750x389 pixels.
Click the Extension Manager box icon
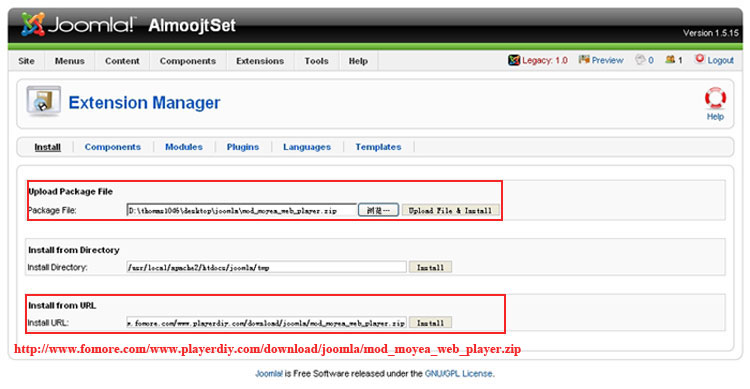pos(44,101)
